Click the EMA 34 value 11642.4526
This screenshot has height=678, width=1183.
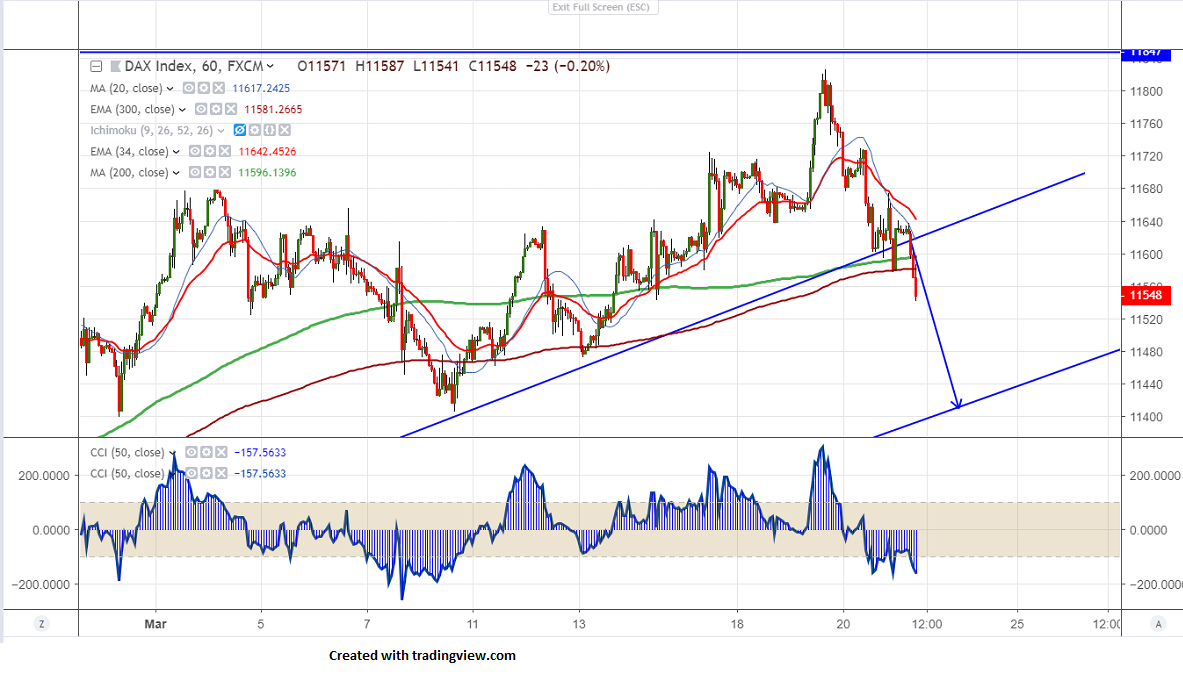click(x=267, y=152)
